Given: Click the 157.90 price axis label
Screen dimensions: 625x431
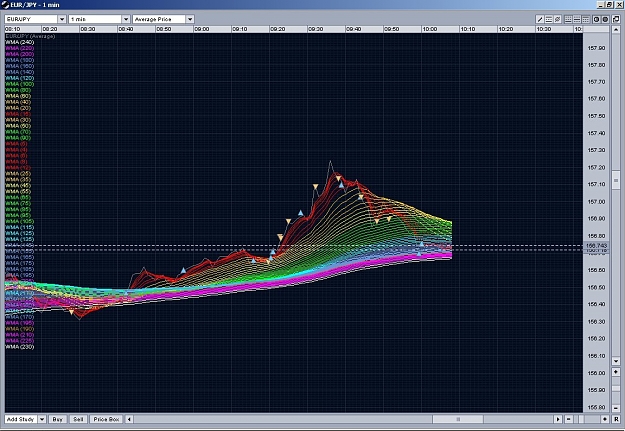Looking at the screenshot, I should 596,48.
